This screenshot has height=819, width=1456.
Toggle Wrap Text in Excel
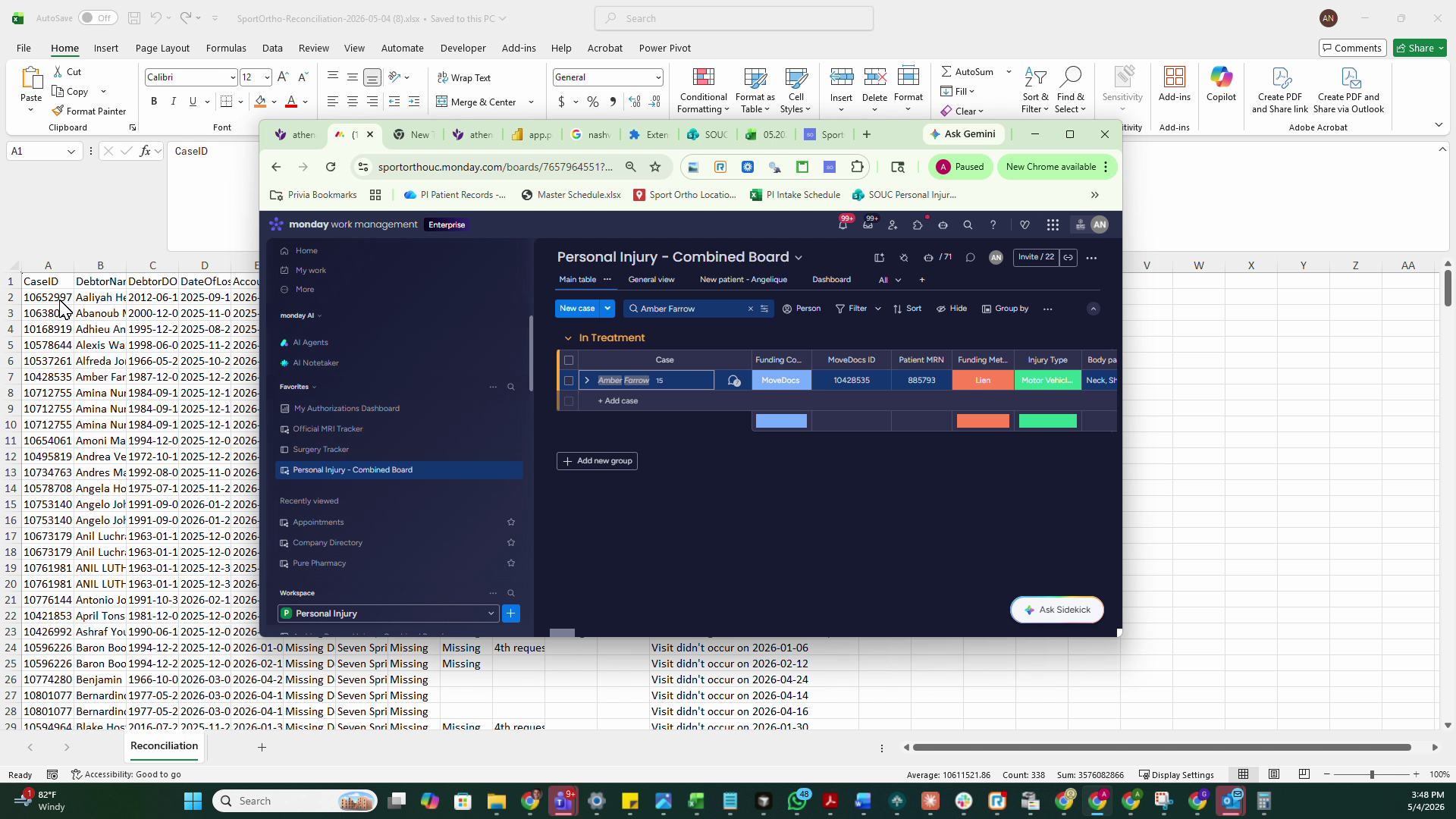pyautogui.click(x=464, y=77)
